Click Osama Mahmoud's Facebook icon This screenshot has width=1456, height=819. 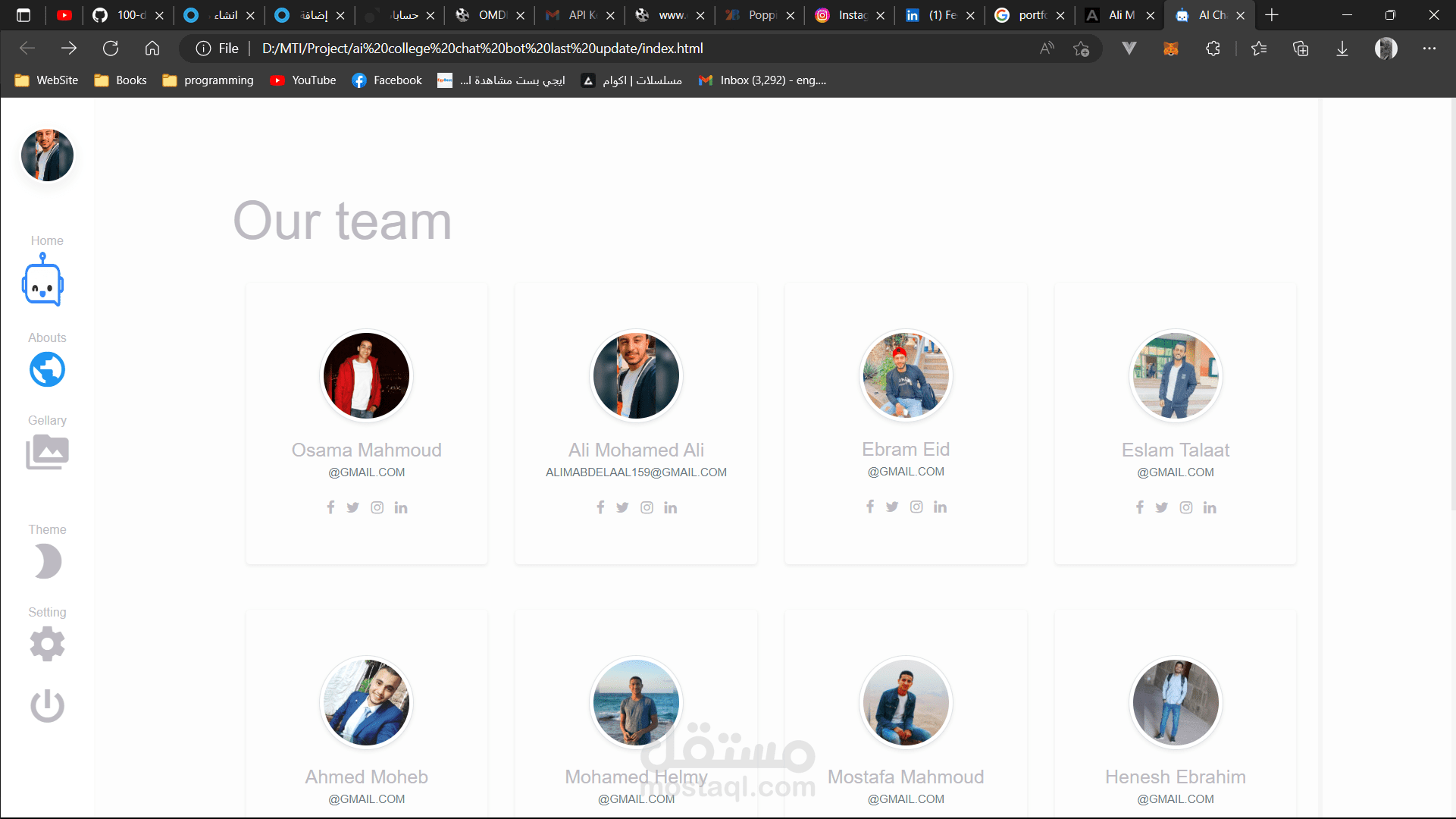pos(330,507)
